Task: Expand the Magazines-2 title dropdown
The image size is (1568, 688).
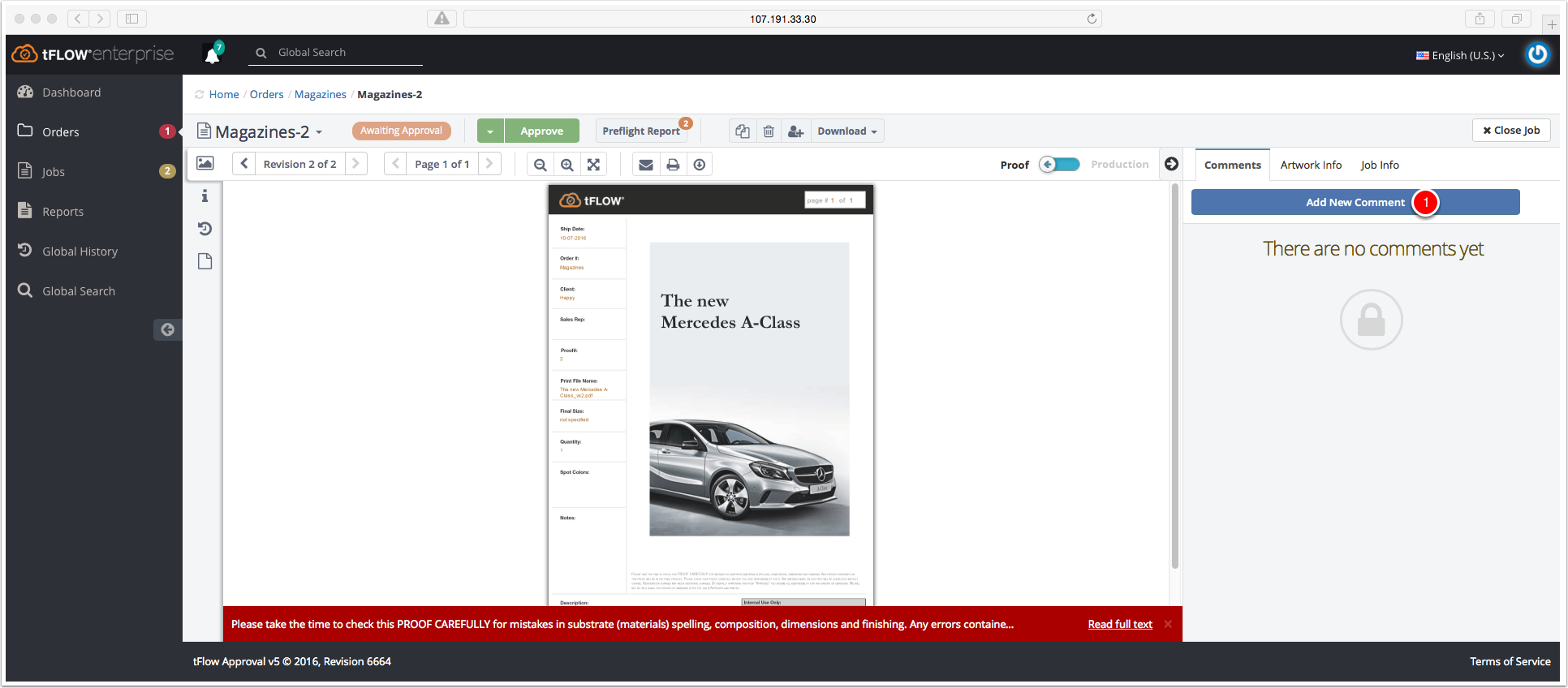Action: coord(319,131)
